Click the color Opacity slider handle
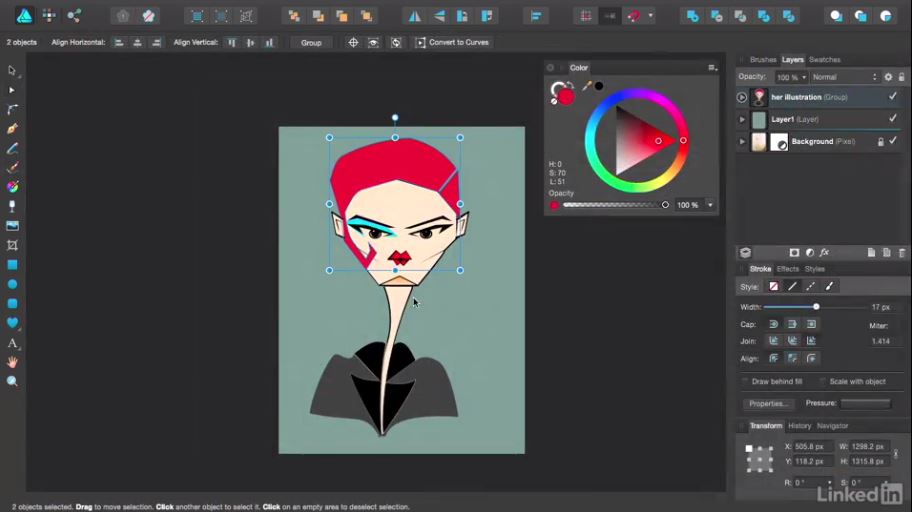 tap(665, 205)
